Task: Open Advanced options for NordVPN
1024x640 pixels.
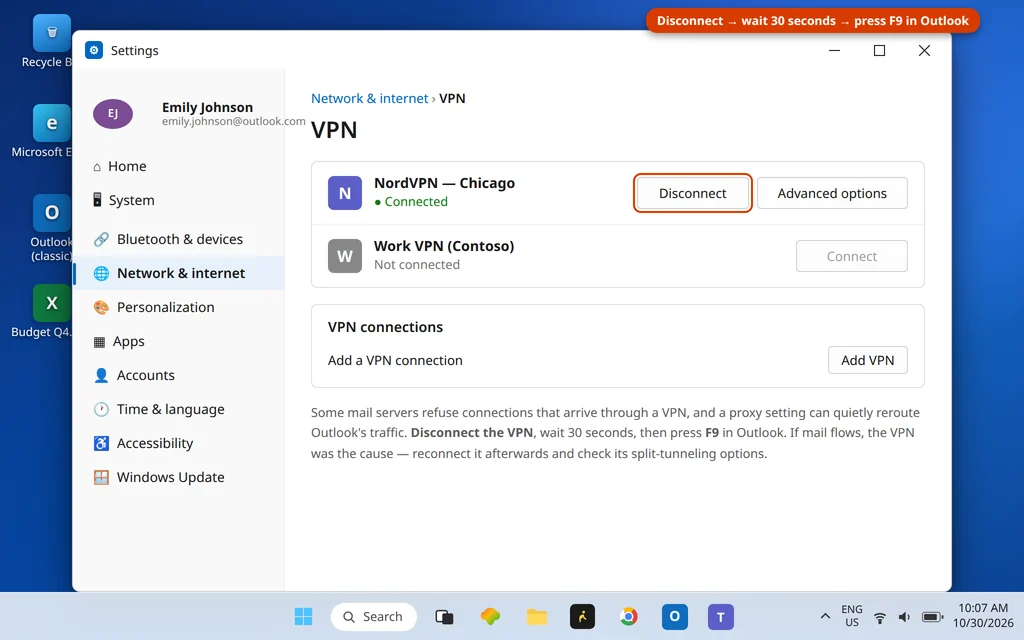Action: click(832, 193)
